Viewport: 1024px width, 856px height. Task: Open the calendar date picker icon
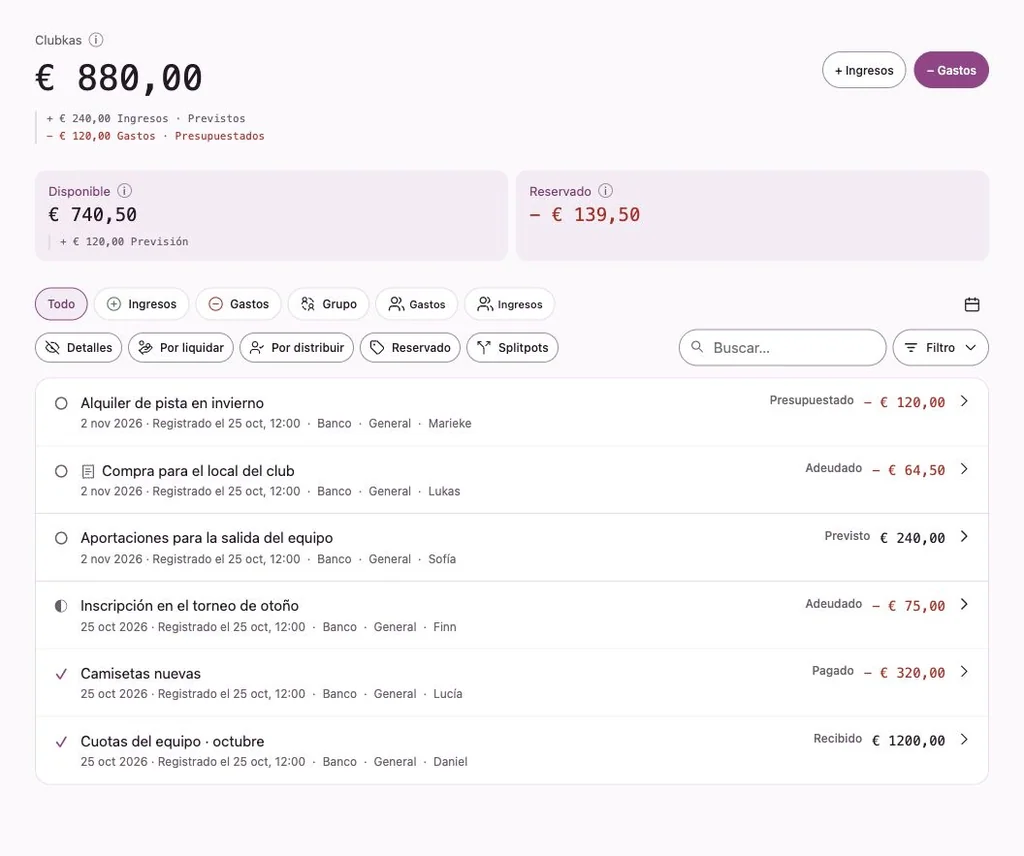(972, 304)
